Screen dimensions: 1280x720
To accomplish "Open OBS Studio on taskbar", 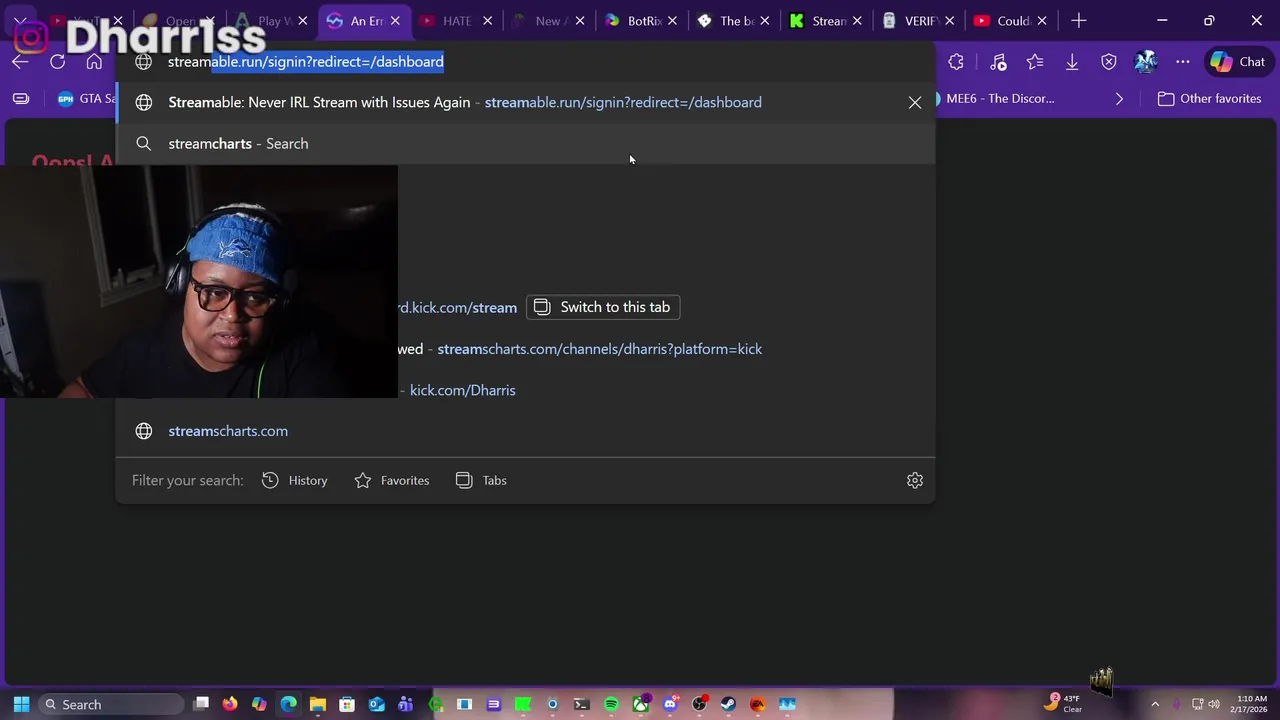I will coord(699,704).
